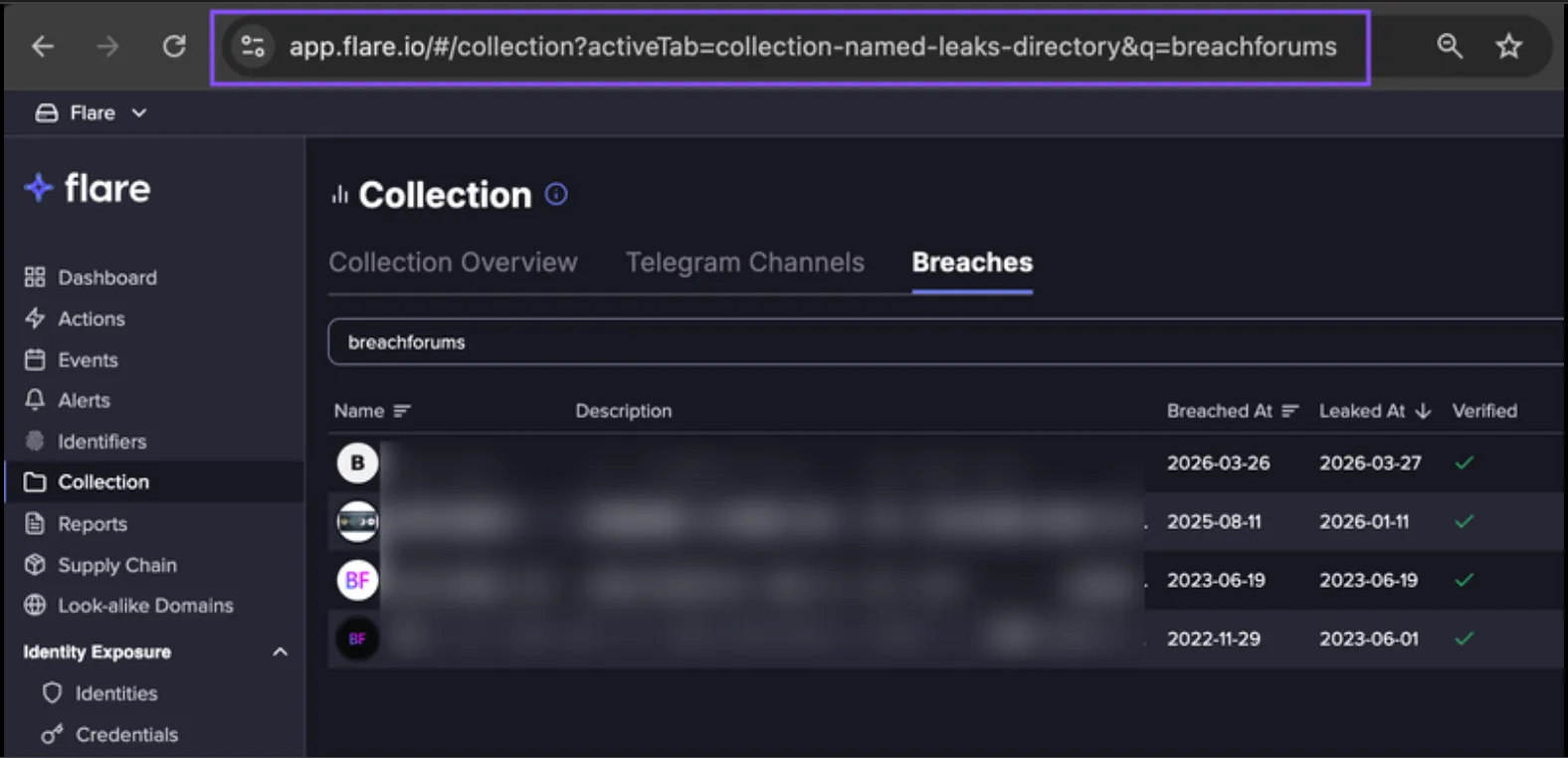The image size is (1568, 758).
Task: Open the BF pink avatar breach entry
Action: tap(357, 580)
